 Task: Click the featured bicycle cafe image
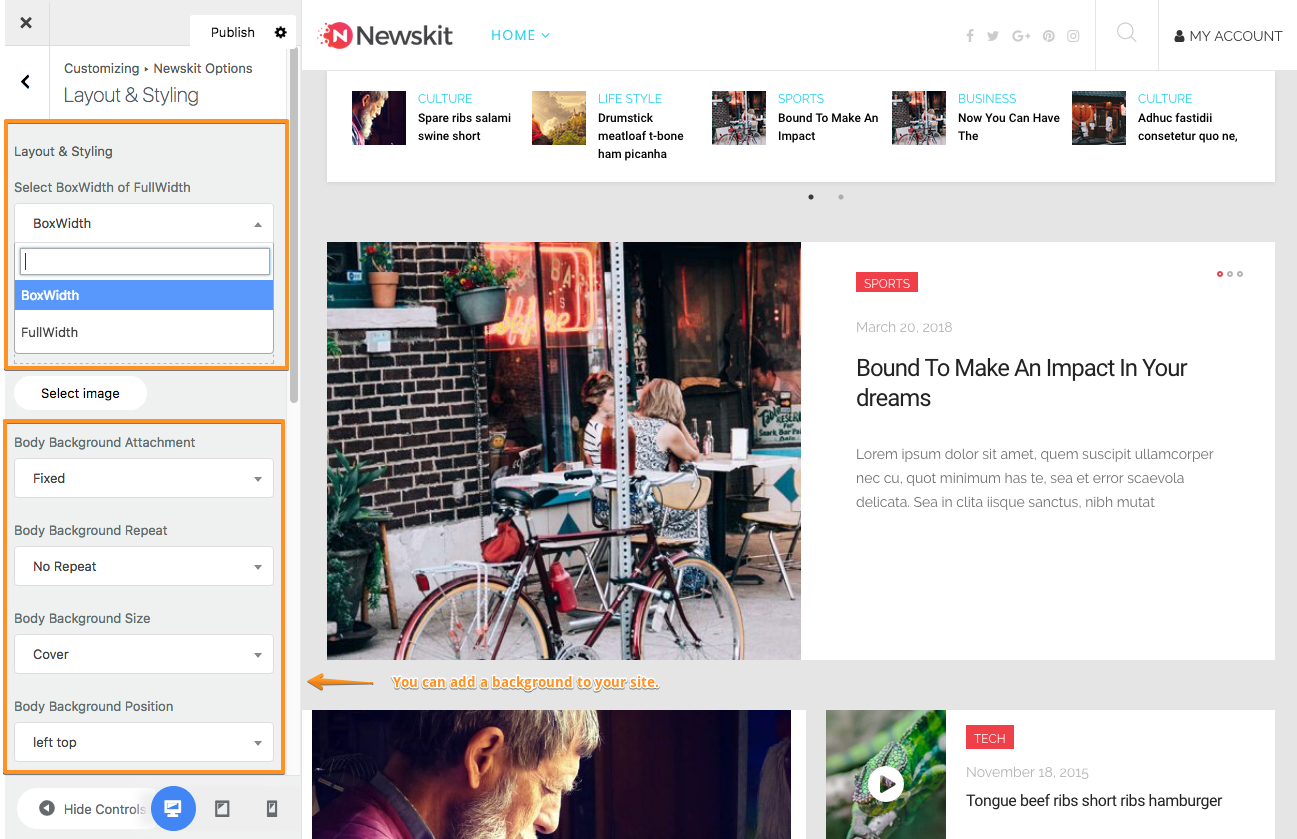click(564, 451)
